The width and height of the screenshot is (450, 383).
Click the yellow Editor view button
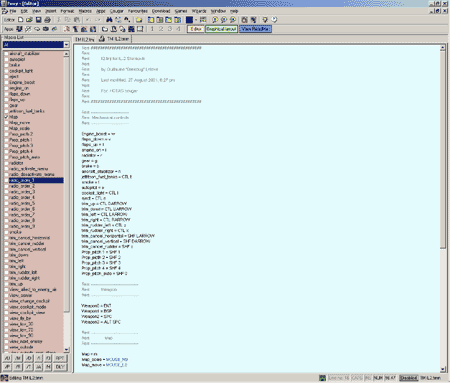coord(196,29)
